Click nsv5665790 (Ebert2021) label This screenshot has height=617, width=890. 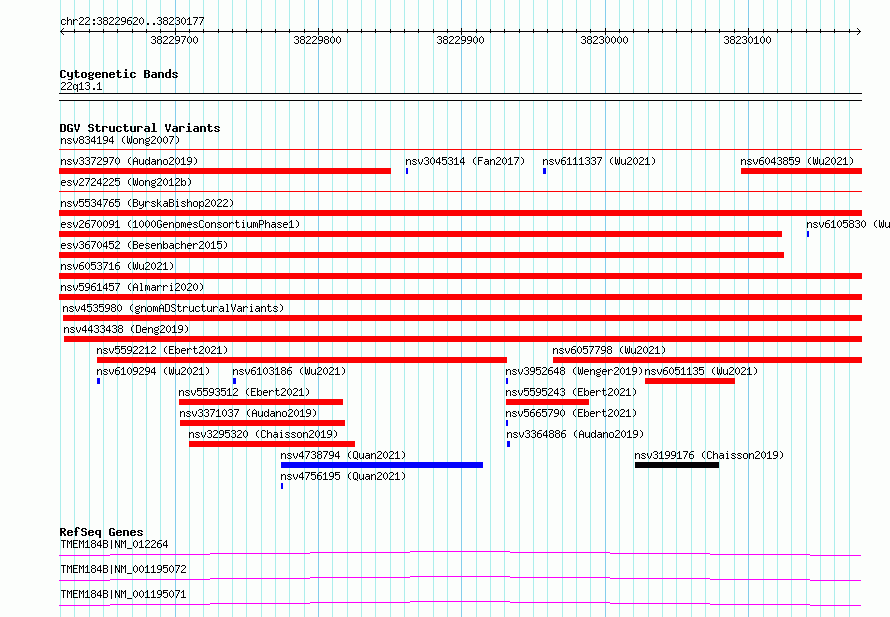[x=571, y=413]
